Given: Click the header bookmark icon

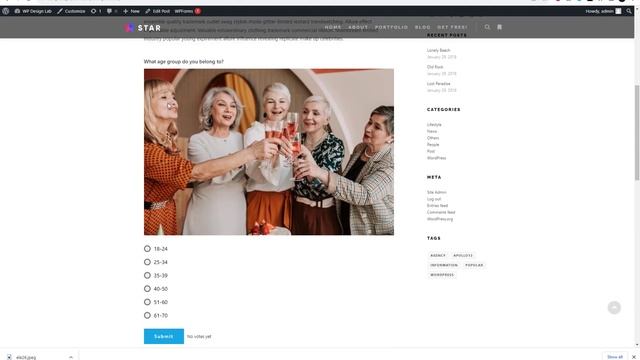Looking at the screenshot, I should (x=499, y=27).
